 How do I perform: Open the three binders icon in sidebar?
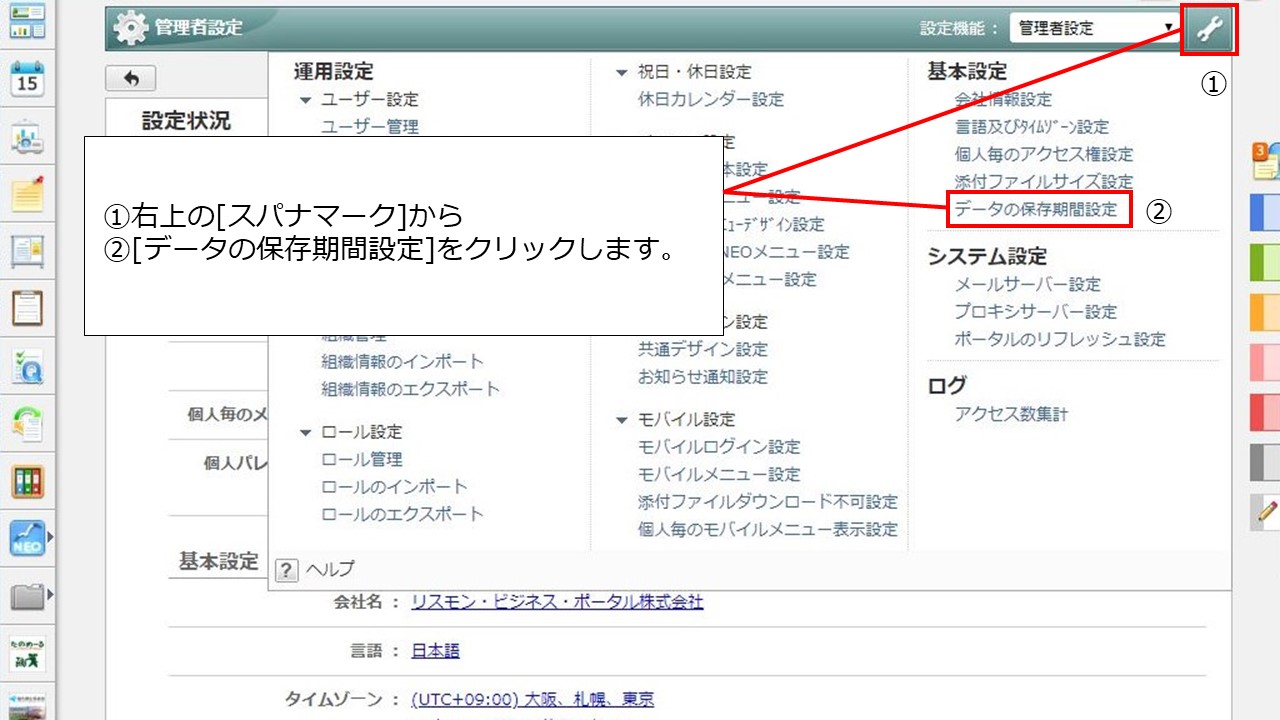point(27,481)
